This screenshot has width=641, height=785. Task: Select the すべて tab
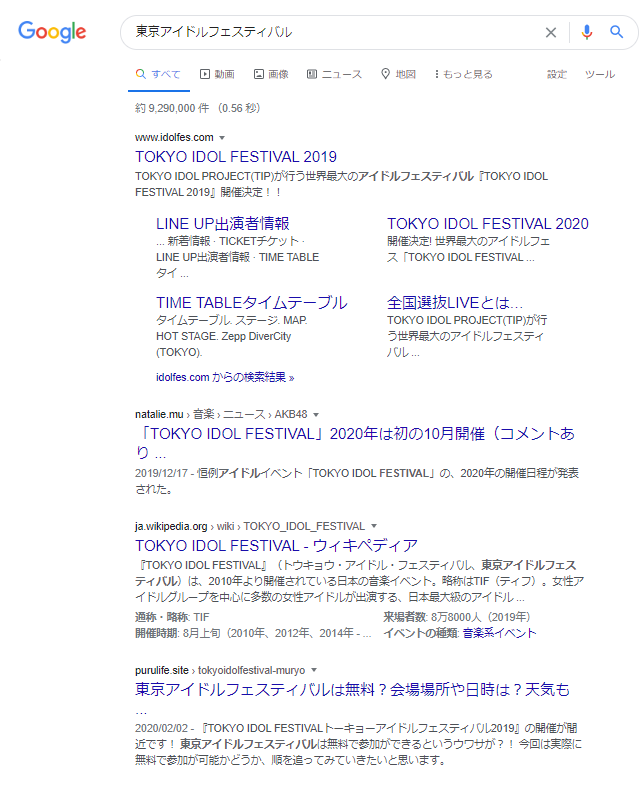click(x=158, y=74)
